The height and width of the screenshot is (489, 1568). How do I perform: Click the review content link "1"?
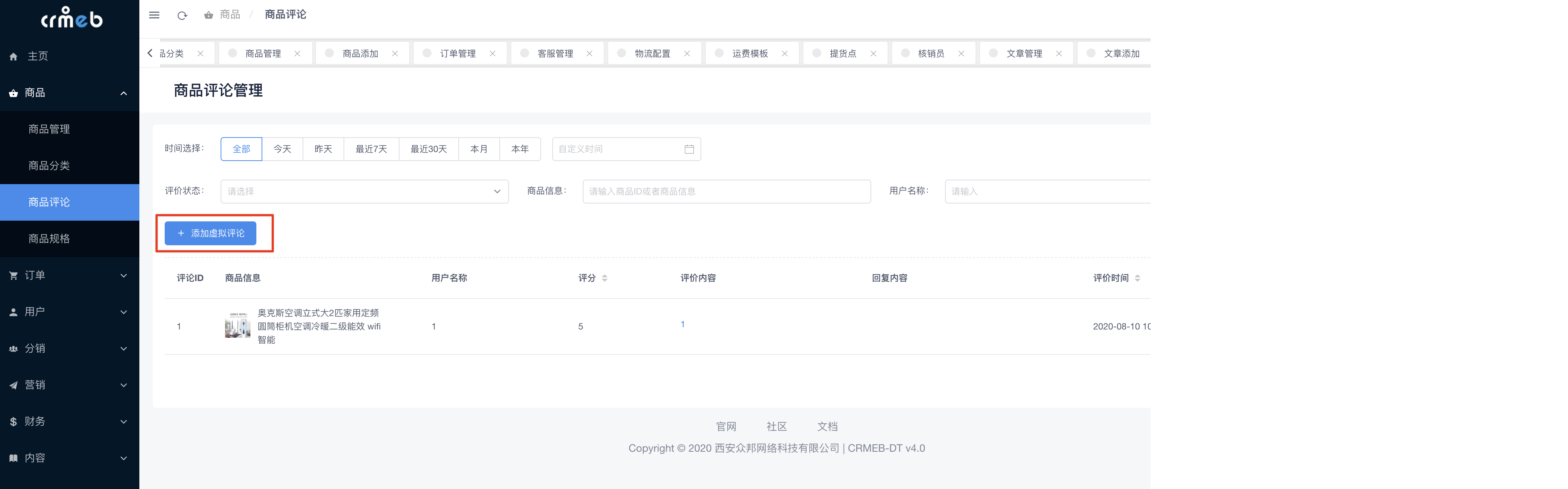pyautogui.click(x=682, y=324)
